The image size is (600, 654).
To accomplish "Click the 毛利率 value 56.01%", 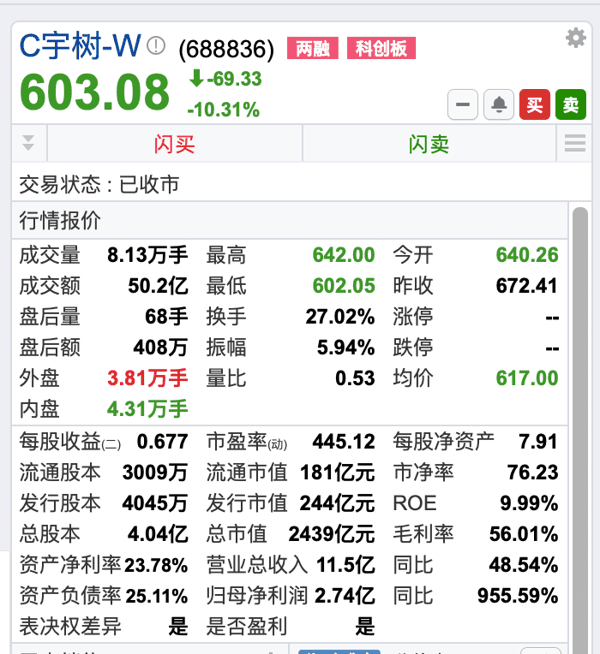I will tap(524, 534).
